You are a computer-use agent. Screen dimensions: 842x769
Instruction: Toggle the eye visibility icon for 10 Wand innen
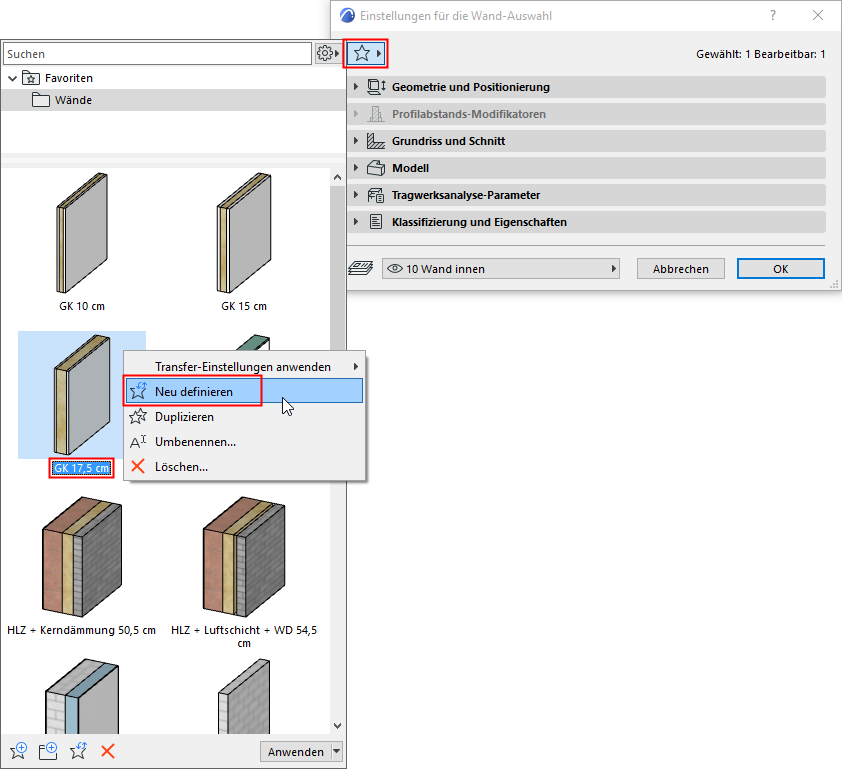(x=397, y=268)
